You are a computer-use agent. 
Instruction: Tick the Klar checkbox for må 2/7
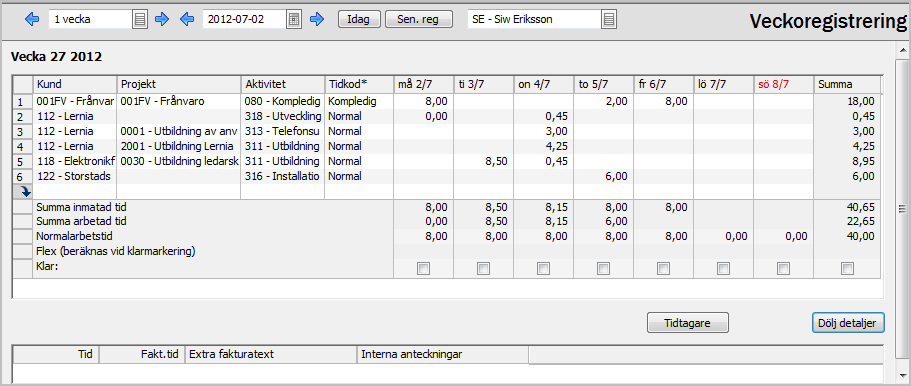(424, 268)
